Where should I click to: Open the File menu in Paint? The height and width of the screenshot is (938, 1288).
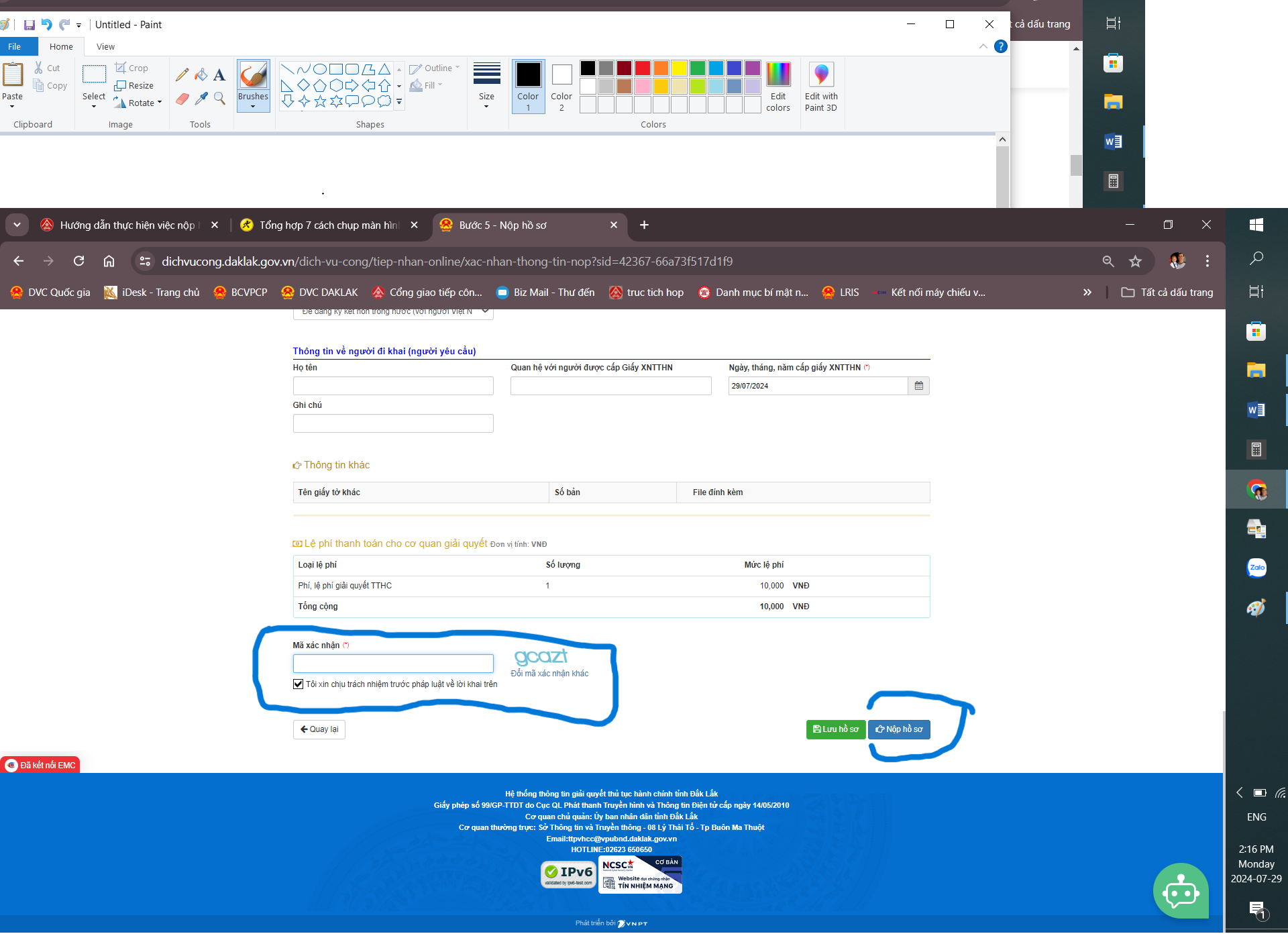[x=15, y=46]
